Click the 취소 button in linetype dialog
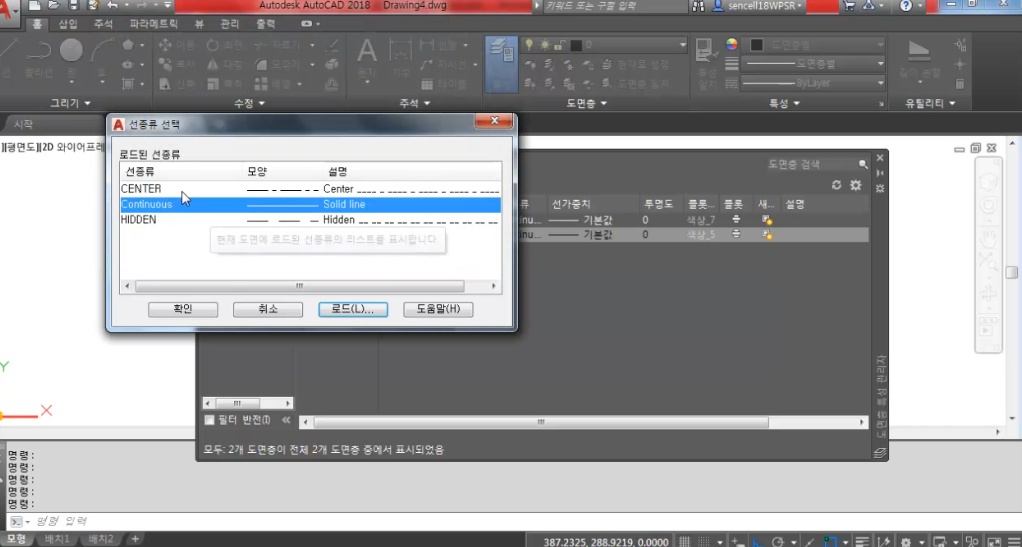 (x=268, y=309)
